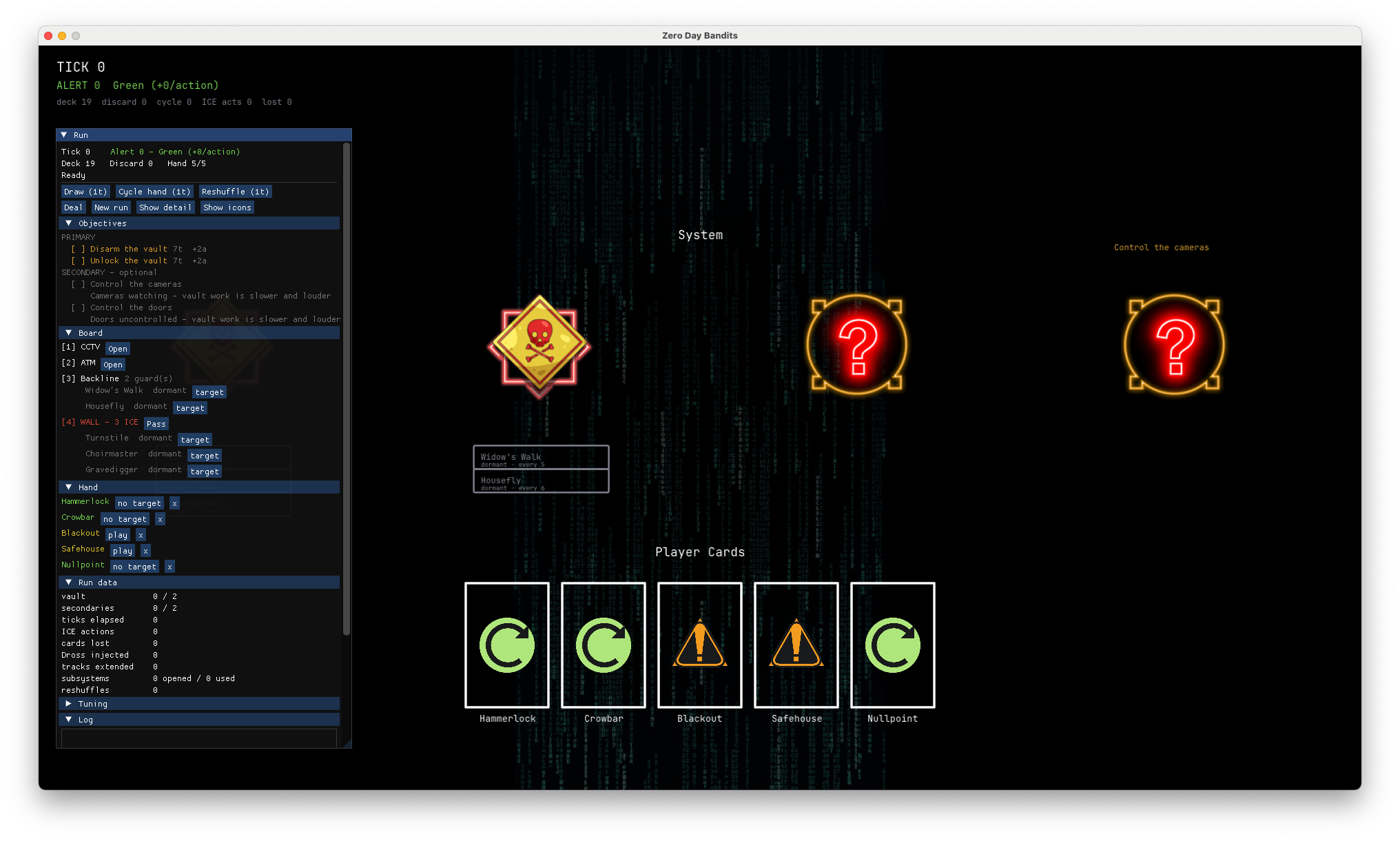
Task: Toggle the Show detail option
Action: coord(165,207)
